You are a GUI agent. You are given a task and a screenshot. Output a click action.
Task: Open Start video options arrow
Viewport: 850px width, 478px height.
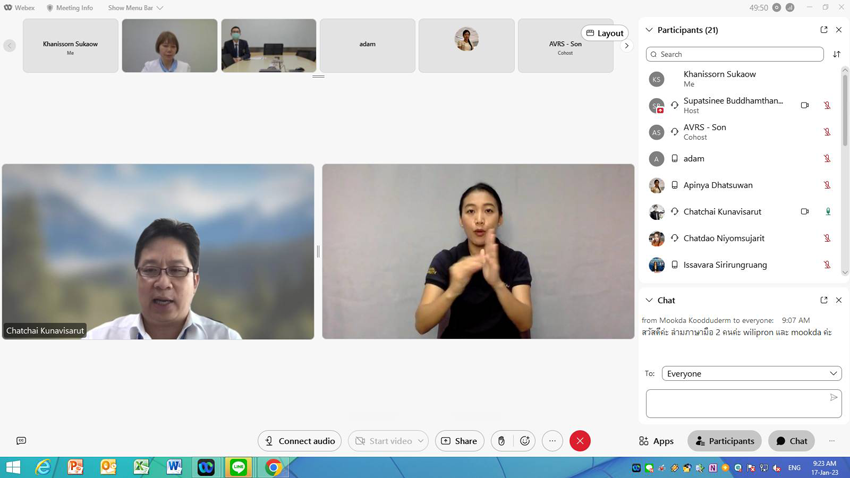[421, 441]
